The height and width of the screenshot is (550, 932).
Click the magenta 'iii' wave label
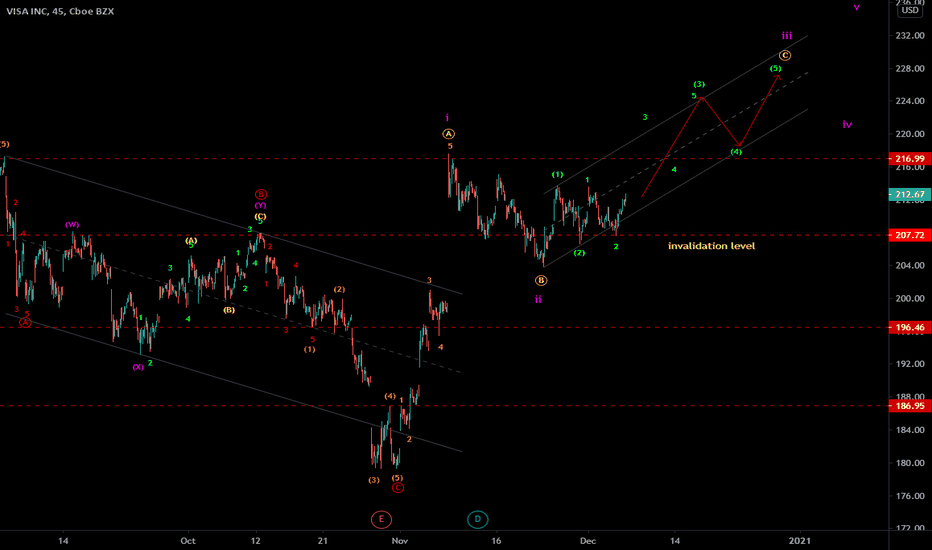pyautogui.click(x=786, y=36)
